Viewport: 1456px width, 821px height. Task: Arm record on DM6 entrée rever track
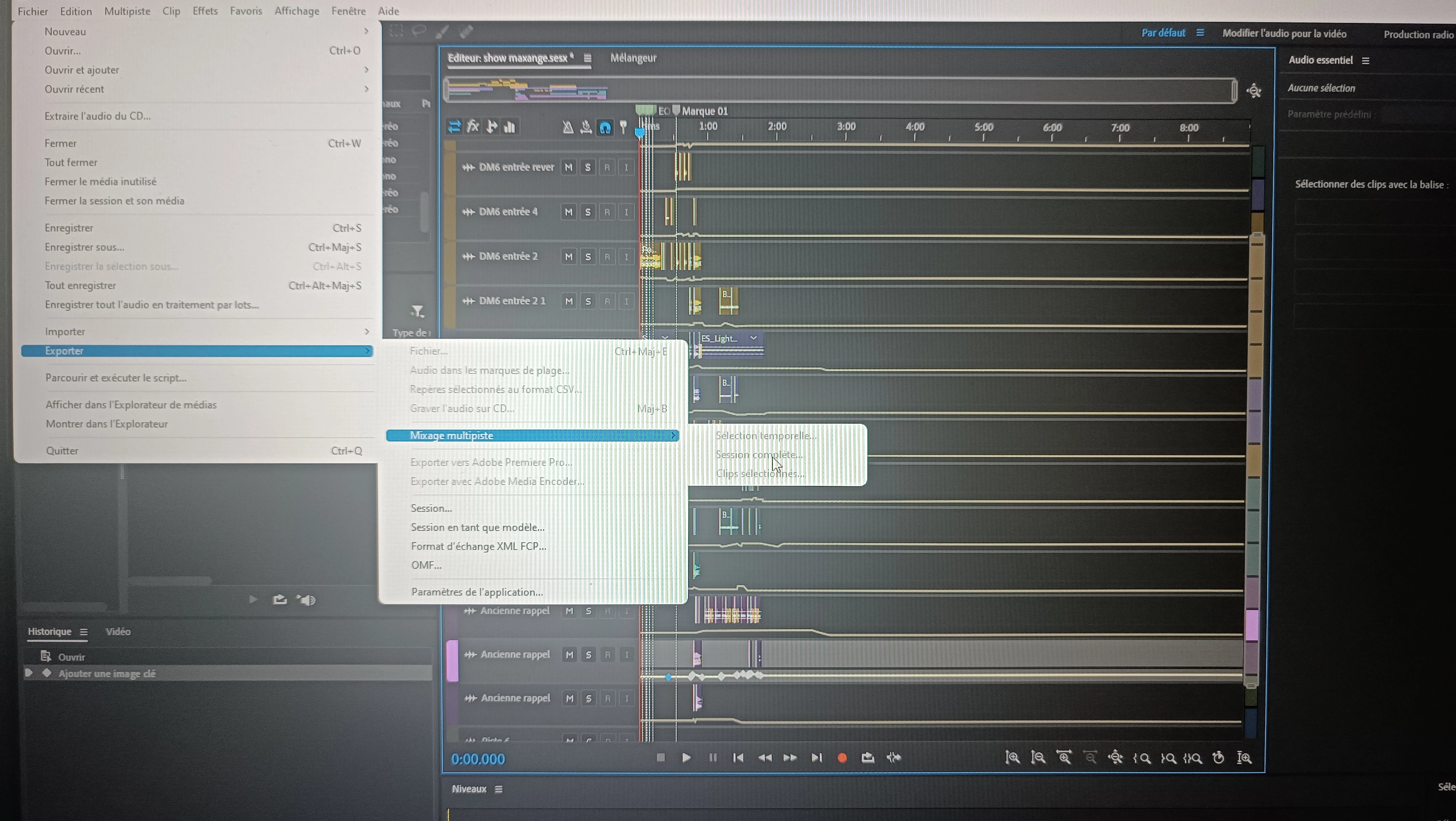click(x=607, y=167)
